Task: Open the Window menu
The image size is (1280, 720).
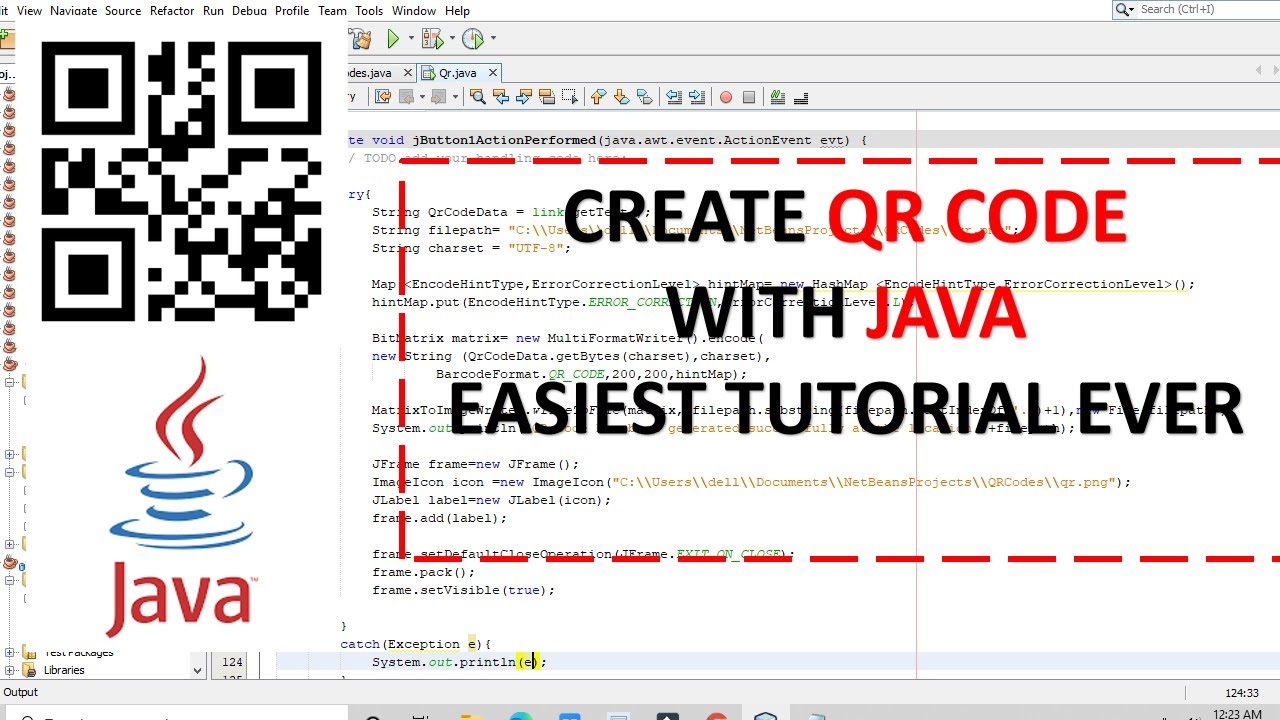Action: (x=414, y=10)
